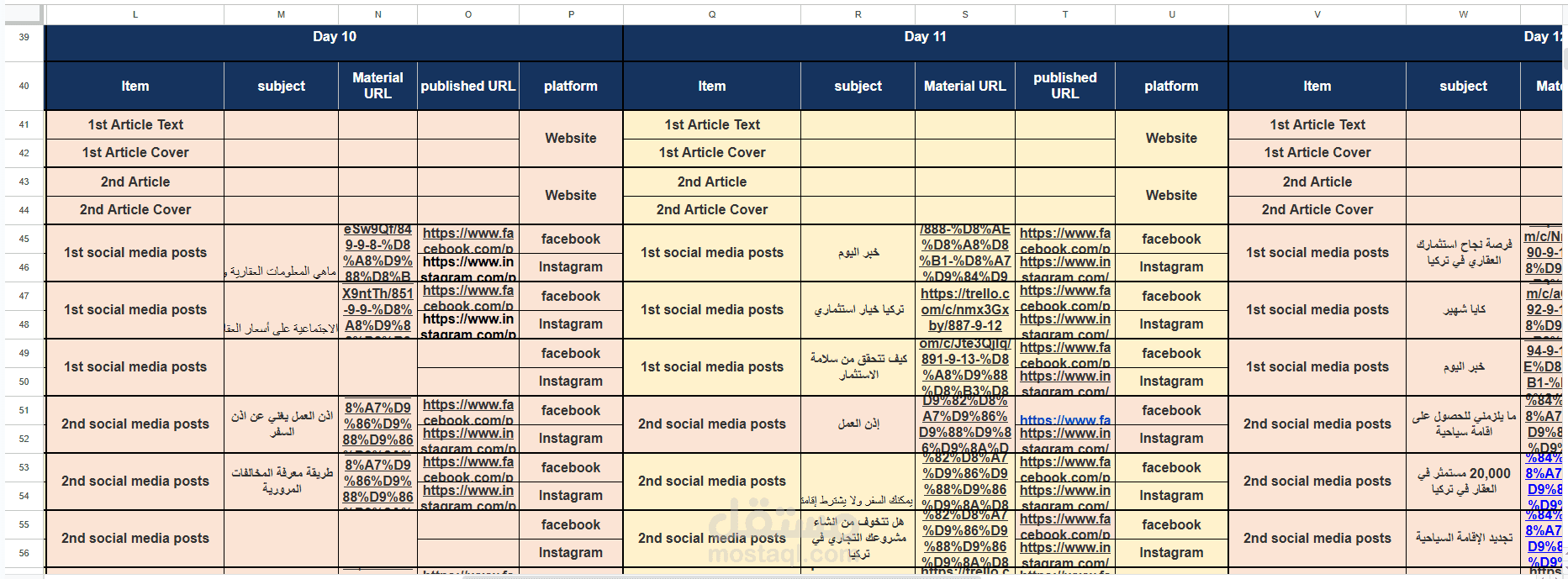Click the Item header in column Q
The height and width of the screenshot is (579, 1568).
[712, 86]
